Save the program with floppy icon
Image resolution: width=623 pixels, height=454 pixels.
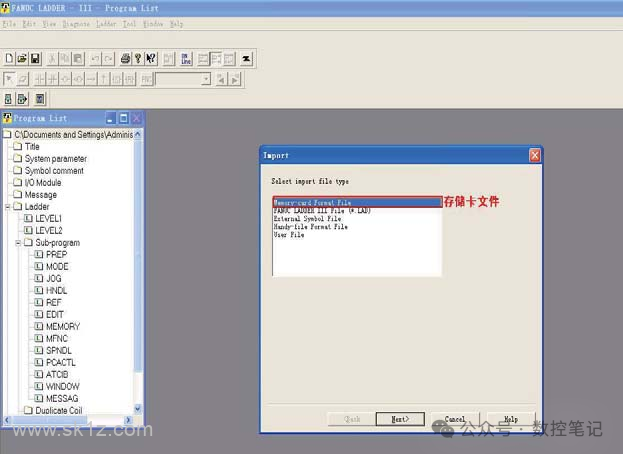[35, 59]
